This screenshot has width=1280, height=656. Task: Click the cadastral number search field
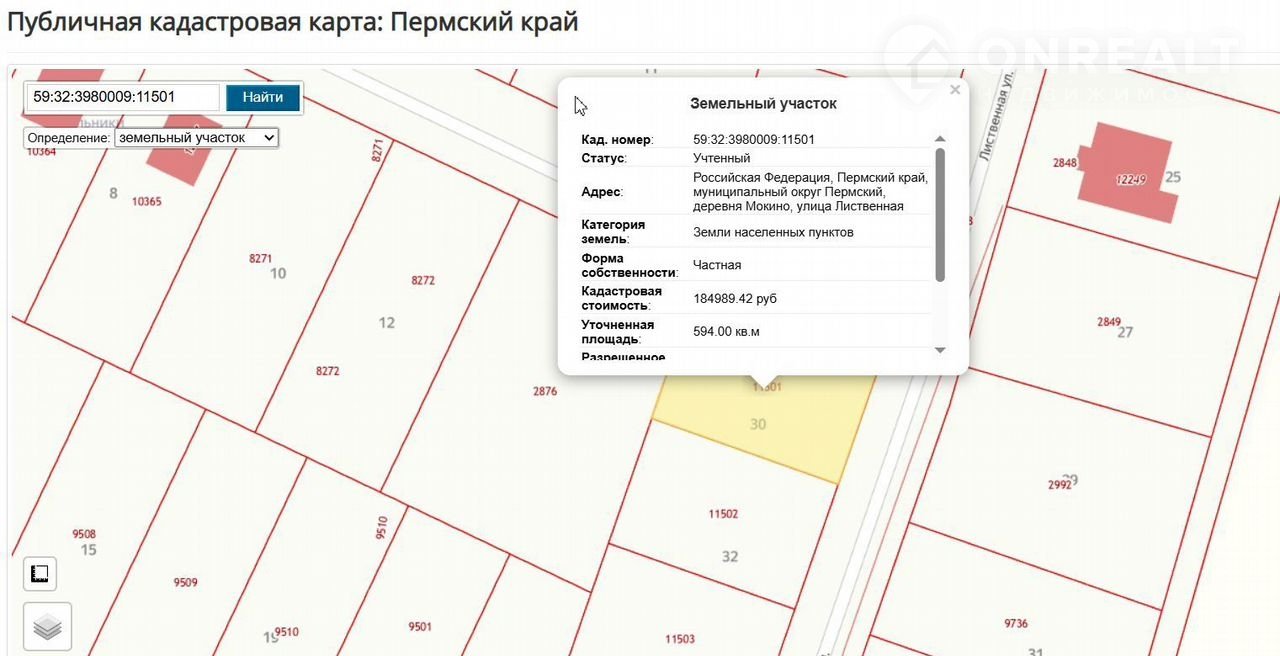pos(122,97)
